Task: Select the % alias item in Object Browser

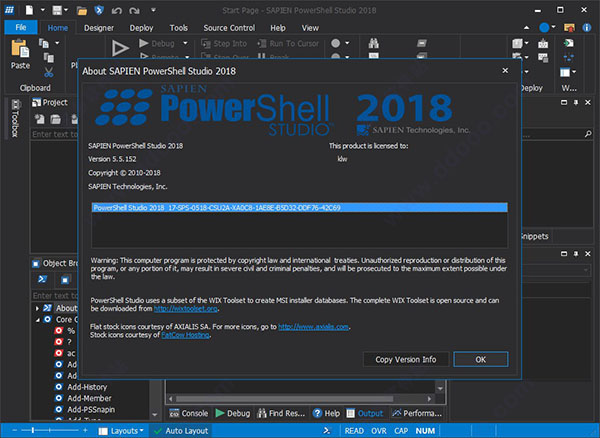Action: (x=71, y=331)
